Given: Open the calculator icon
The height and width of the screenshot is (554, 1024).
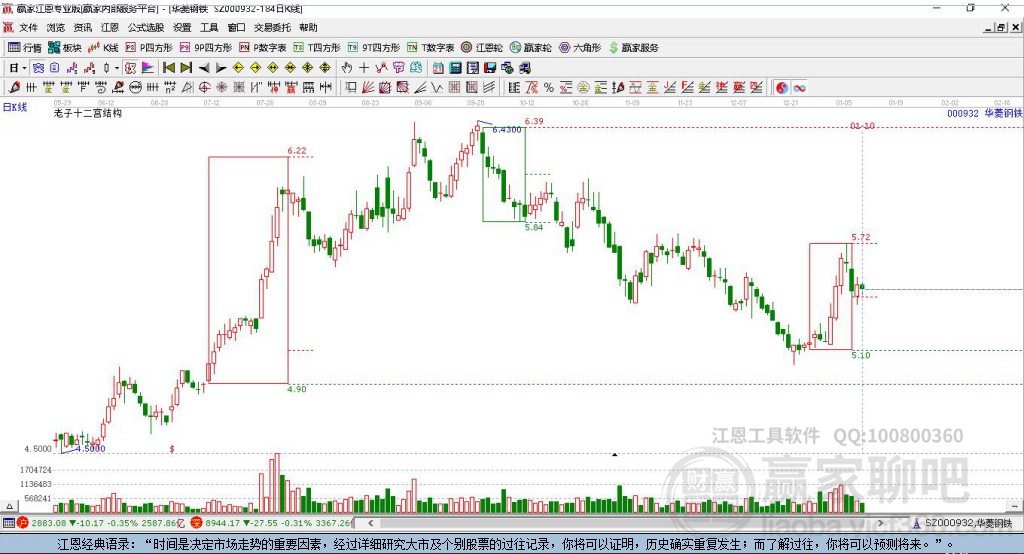Looking at the screenshot, I should [x=455, y=68].
